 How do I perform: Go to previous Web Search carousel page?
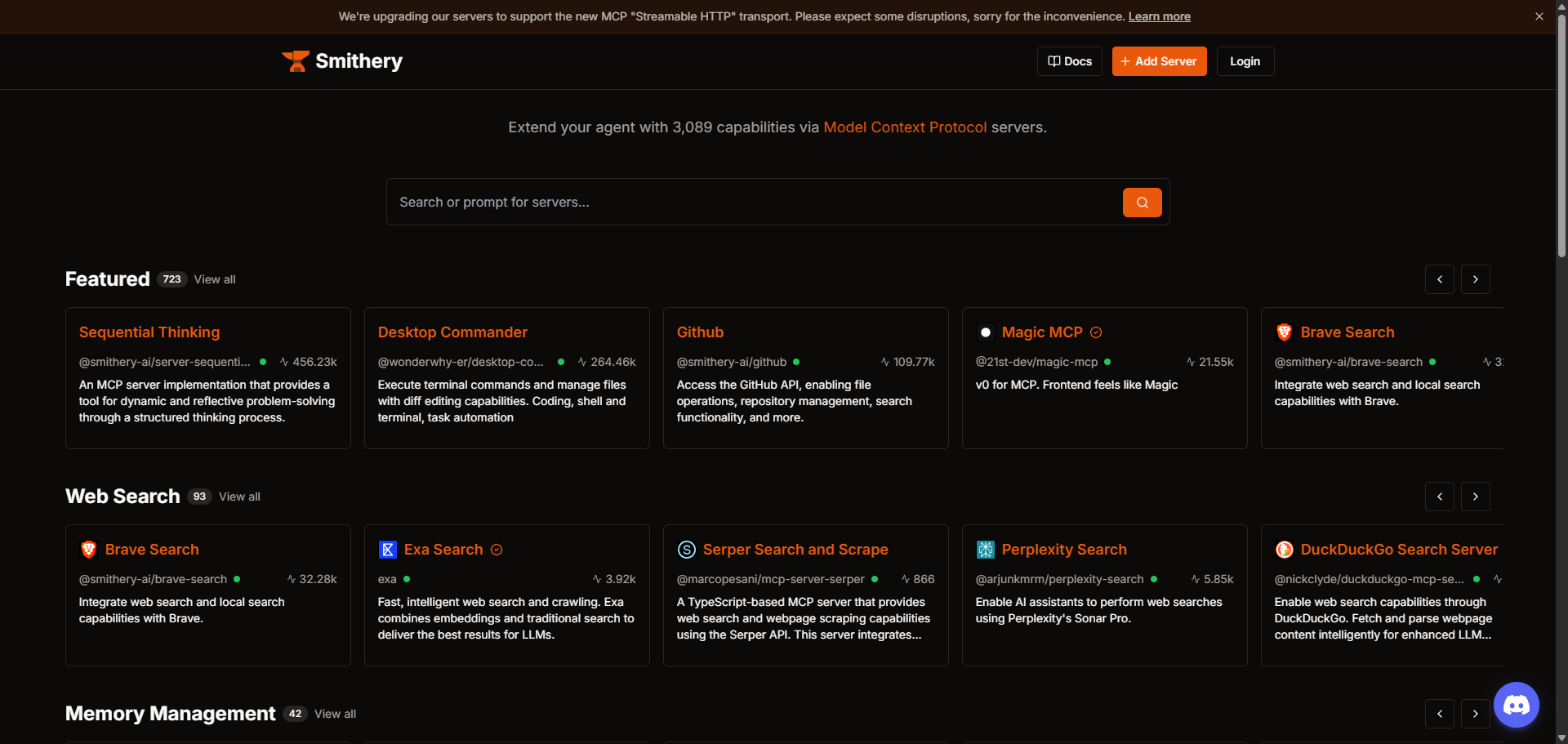[1439, 497]
